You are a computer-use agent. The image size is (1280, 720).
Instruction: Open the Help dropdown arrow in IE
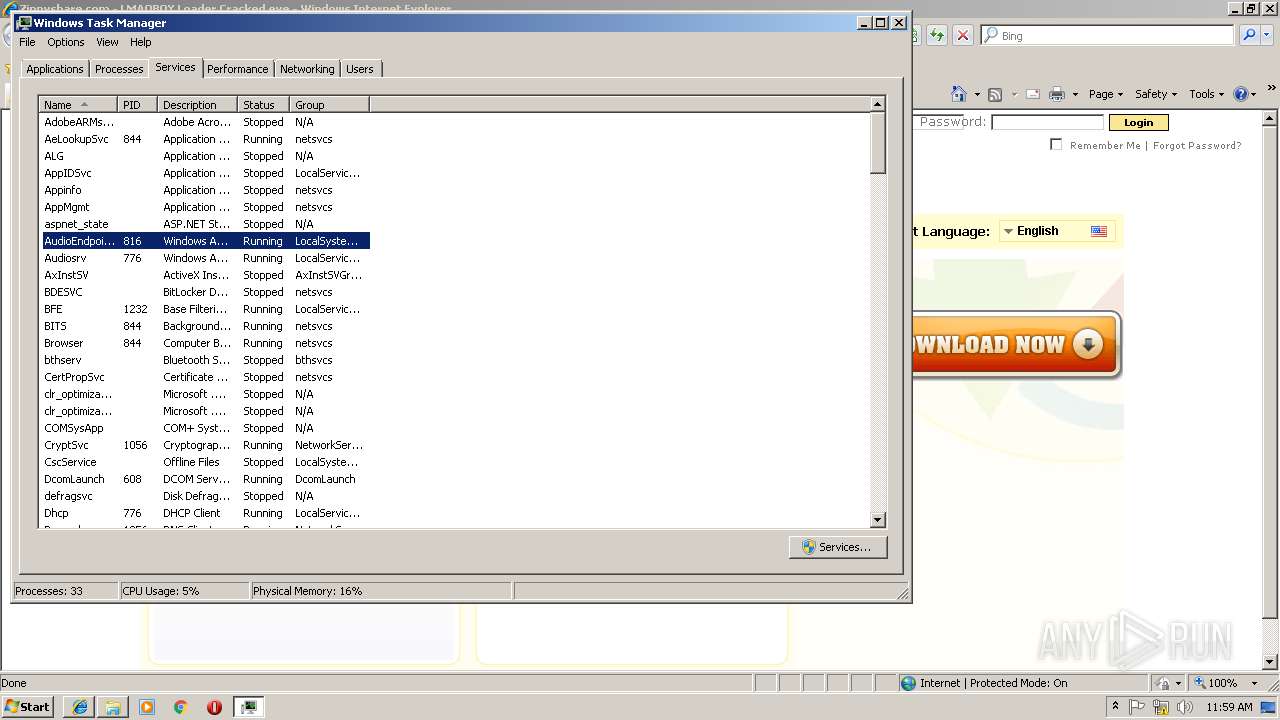(1254, 95)
